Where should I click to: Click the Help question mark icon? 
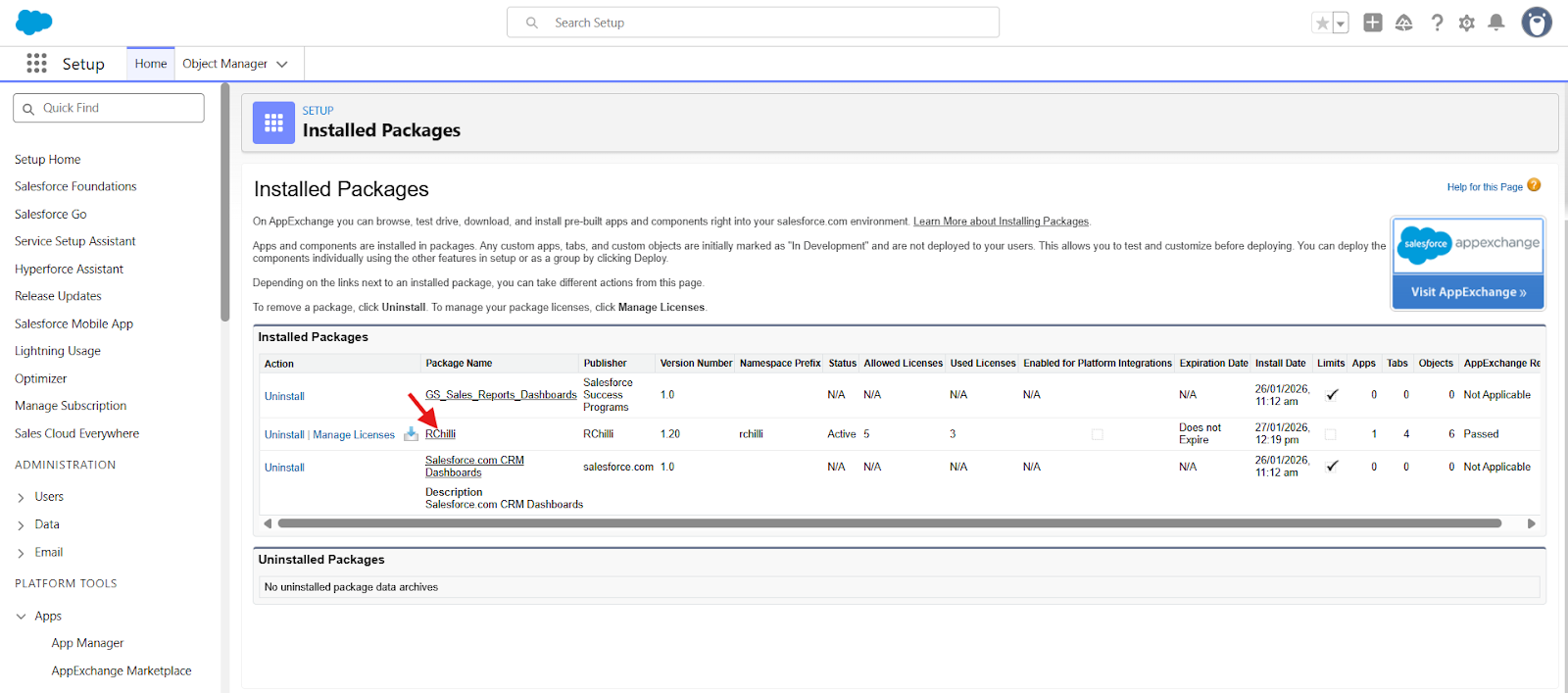pos(1437,23)
